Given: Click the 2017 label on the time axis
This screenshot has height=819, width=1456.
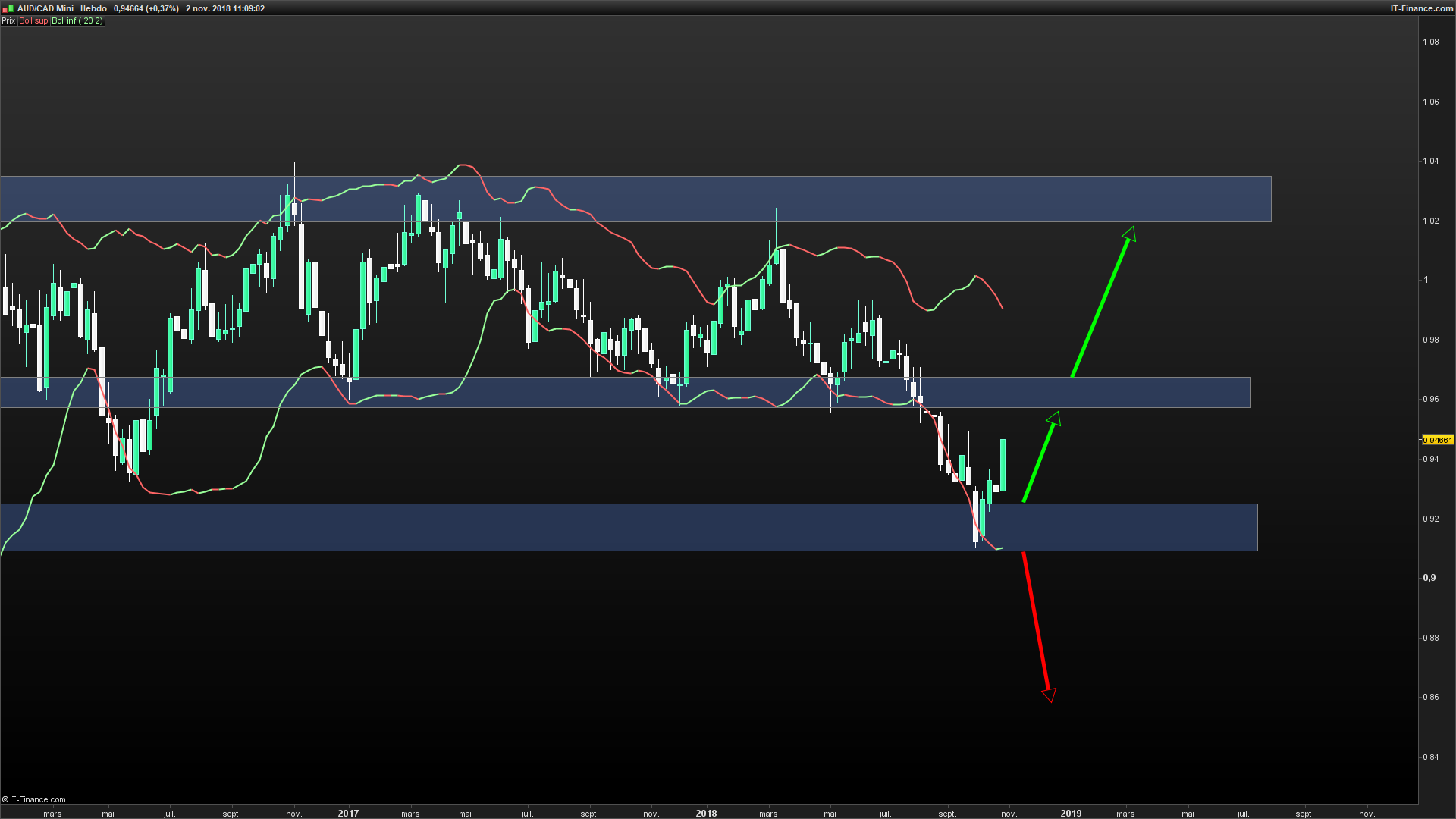Looking at the screenshot, I should (348, 814).
